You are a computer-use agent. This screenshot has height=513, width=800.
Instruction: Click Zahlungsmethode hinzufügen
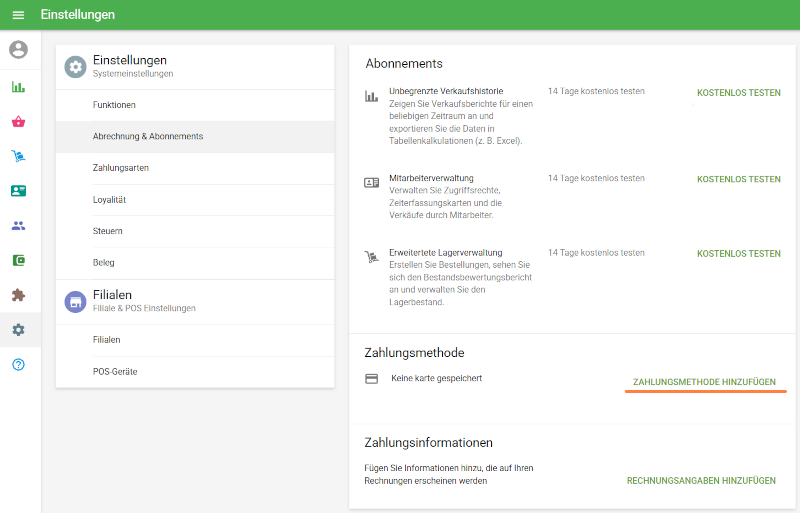click(x=704, y=382)
